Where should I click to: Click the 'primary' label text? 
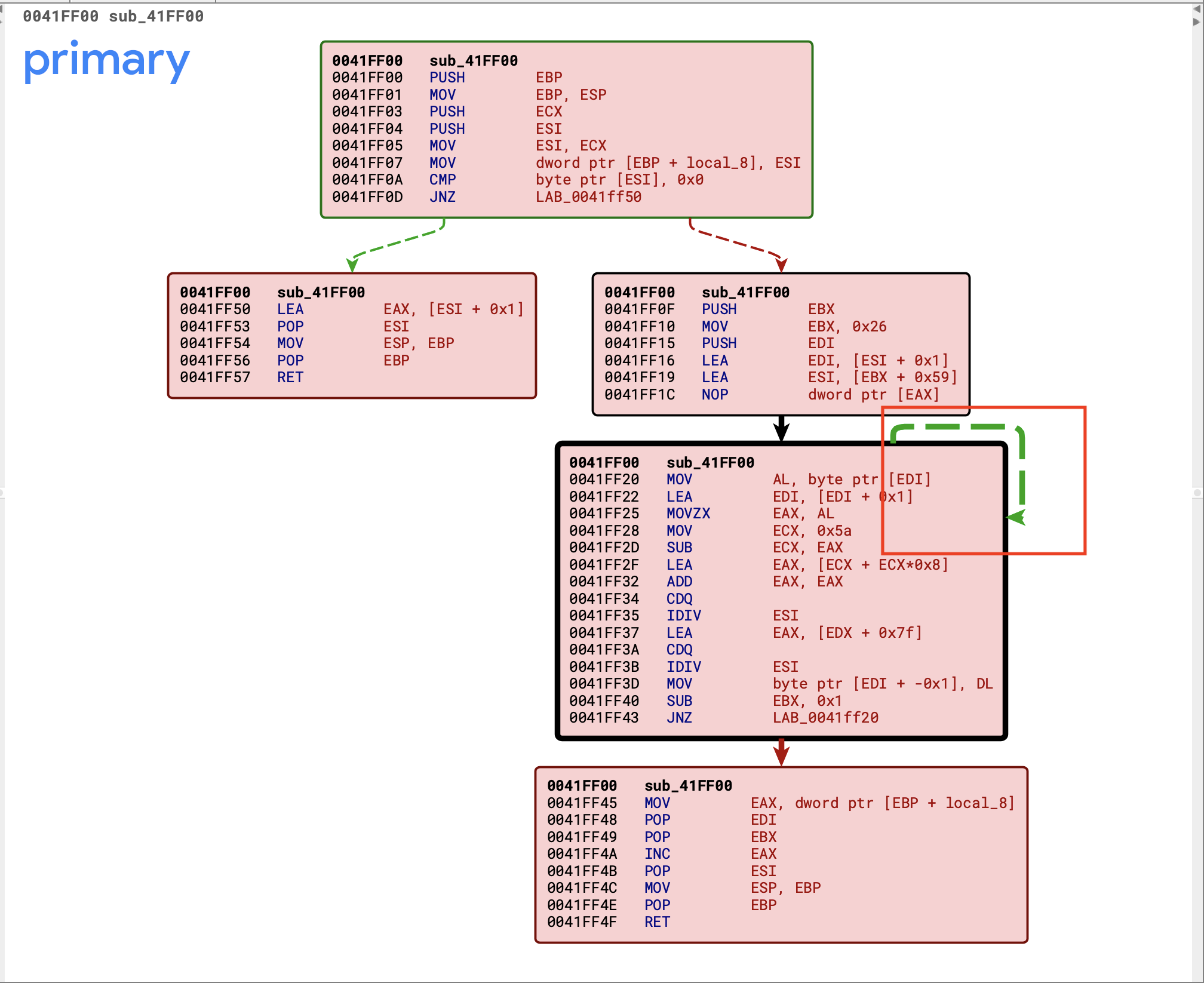point(106,62)
